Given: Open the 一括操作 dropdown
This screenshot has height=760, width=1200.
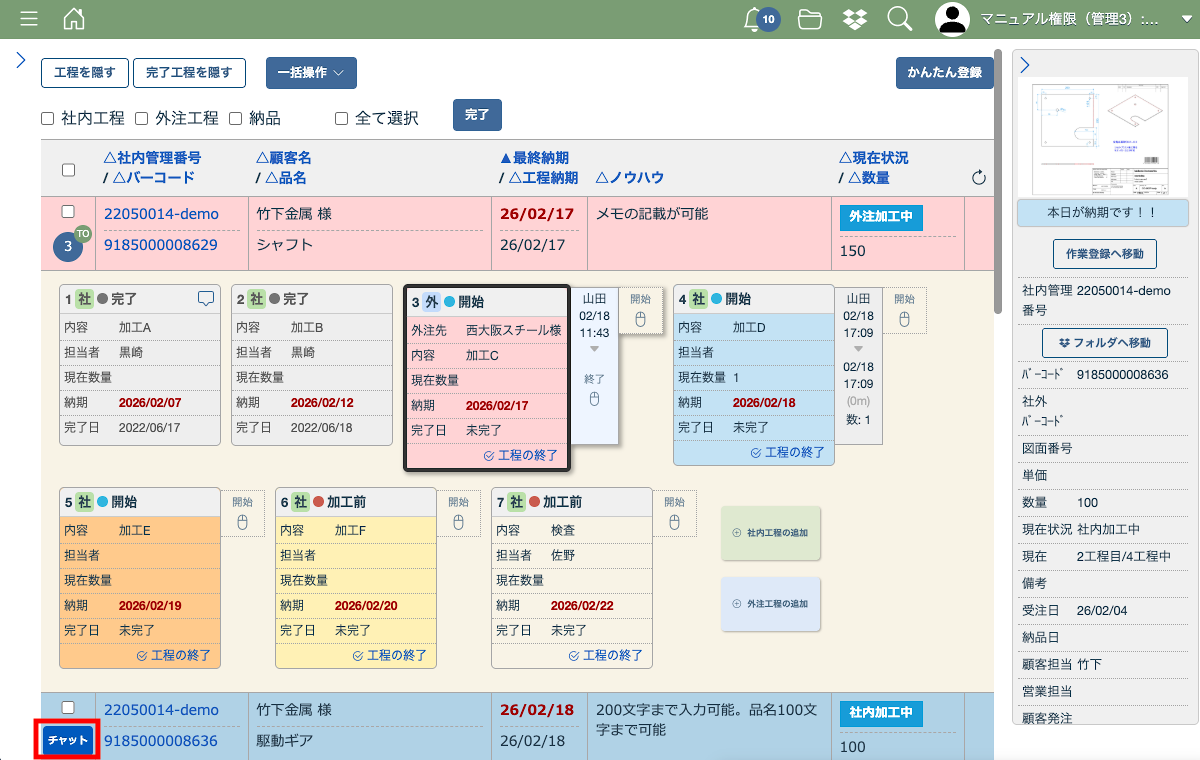Looking at the screenshot, I should (311, 73).
